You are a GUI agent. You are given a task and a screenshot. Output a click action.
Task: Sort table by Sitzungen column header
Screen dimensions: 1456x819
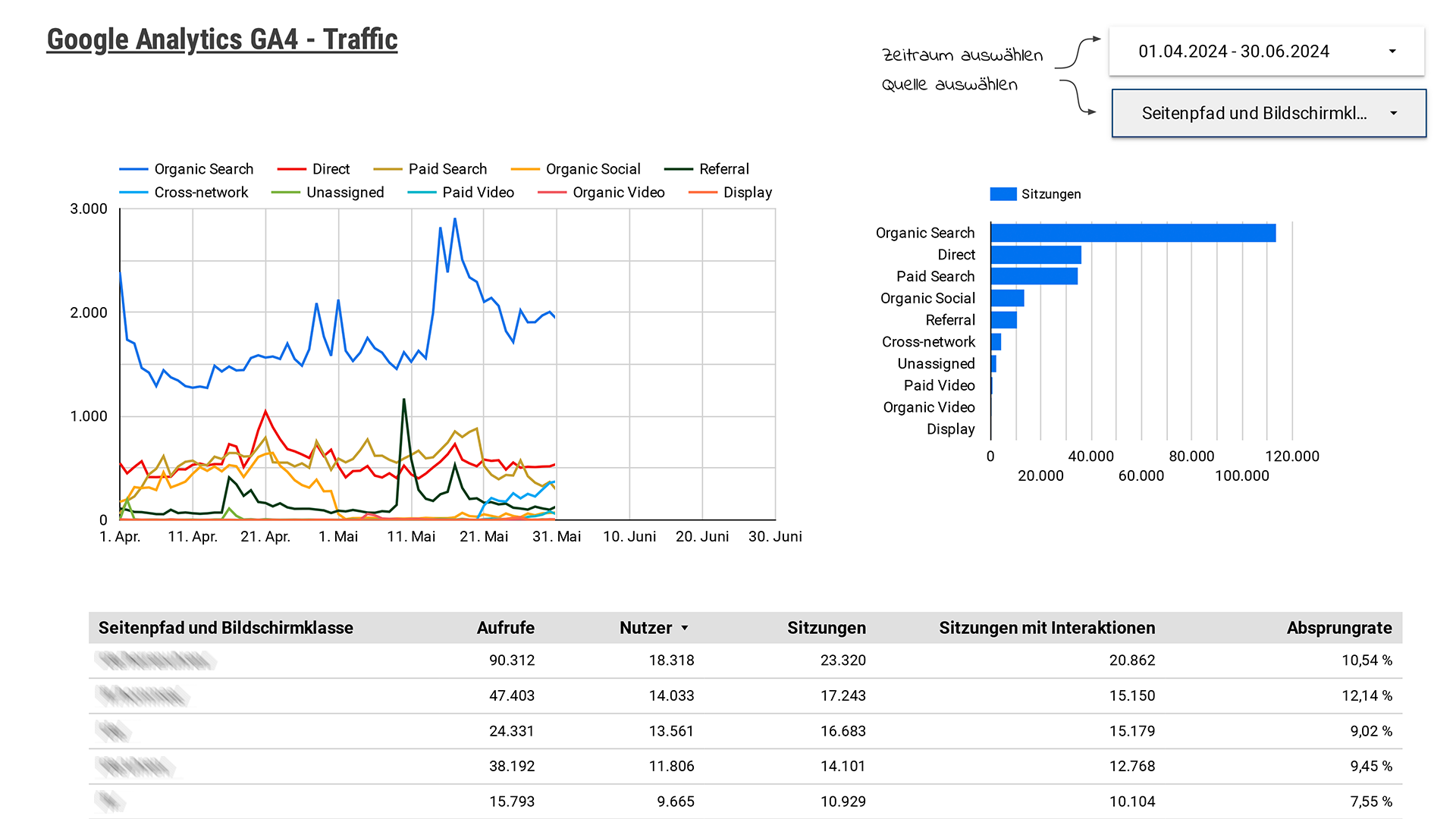(826, 628)
